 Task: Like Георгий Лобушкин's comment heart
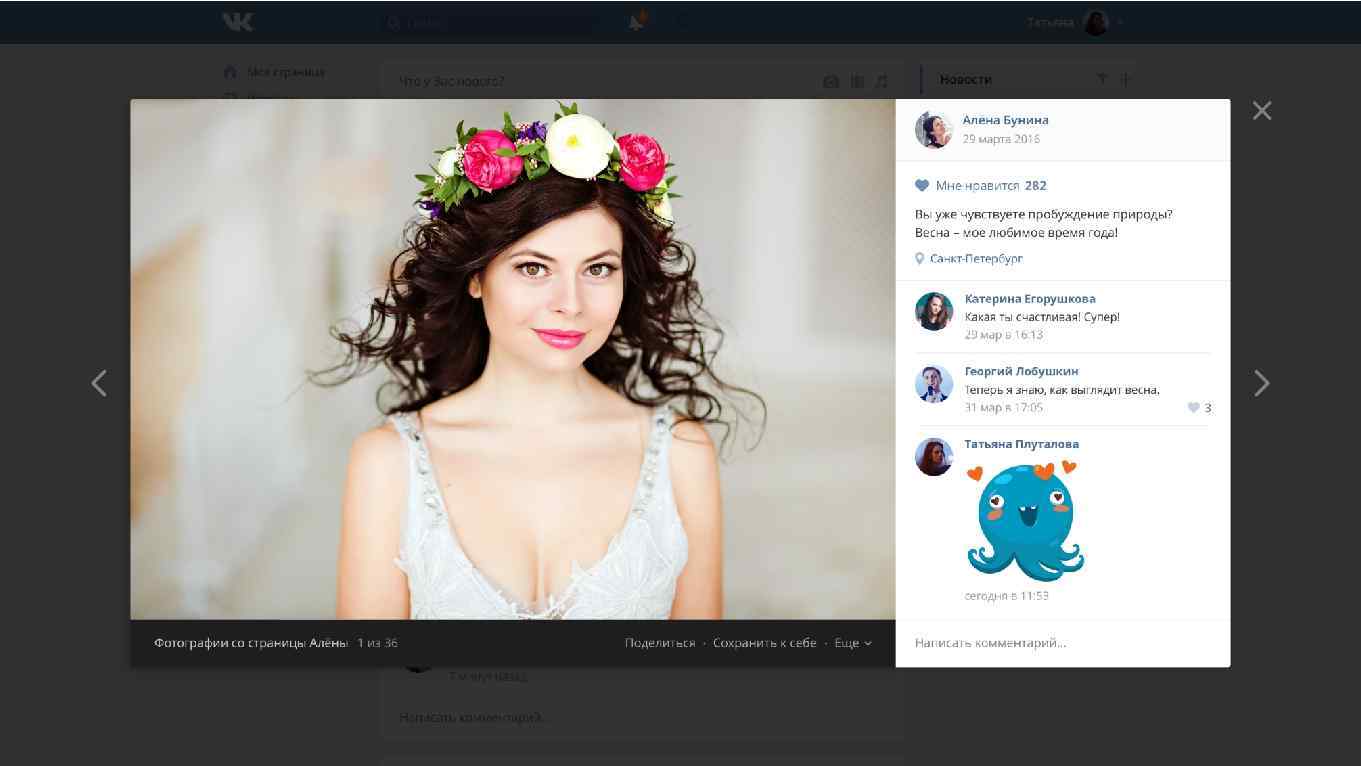1193,408
